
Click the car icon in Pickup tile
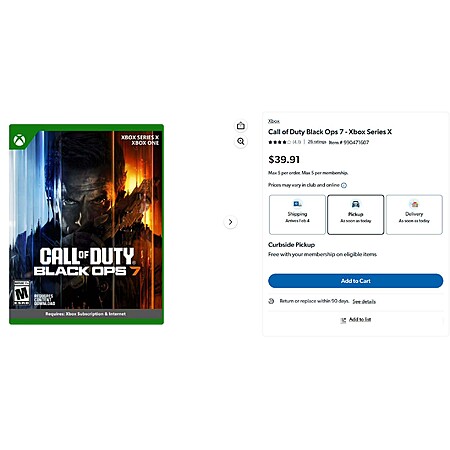(x=356, y=204)
